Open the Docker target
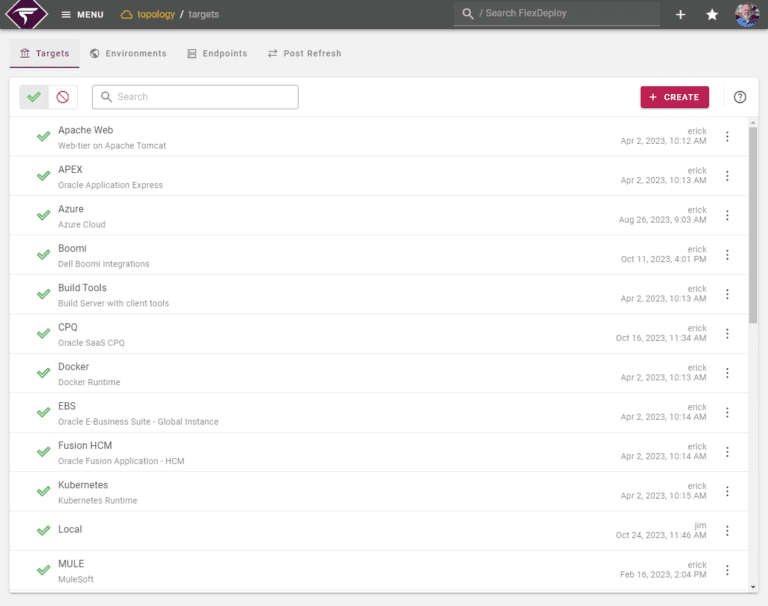The width and height of the screenshot is (768, 606). point(73,366)
